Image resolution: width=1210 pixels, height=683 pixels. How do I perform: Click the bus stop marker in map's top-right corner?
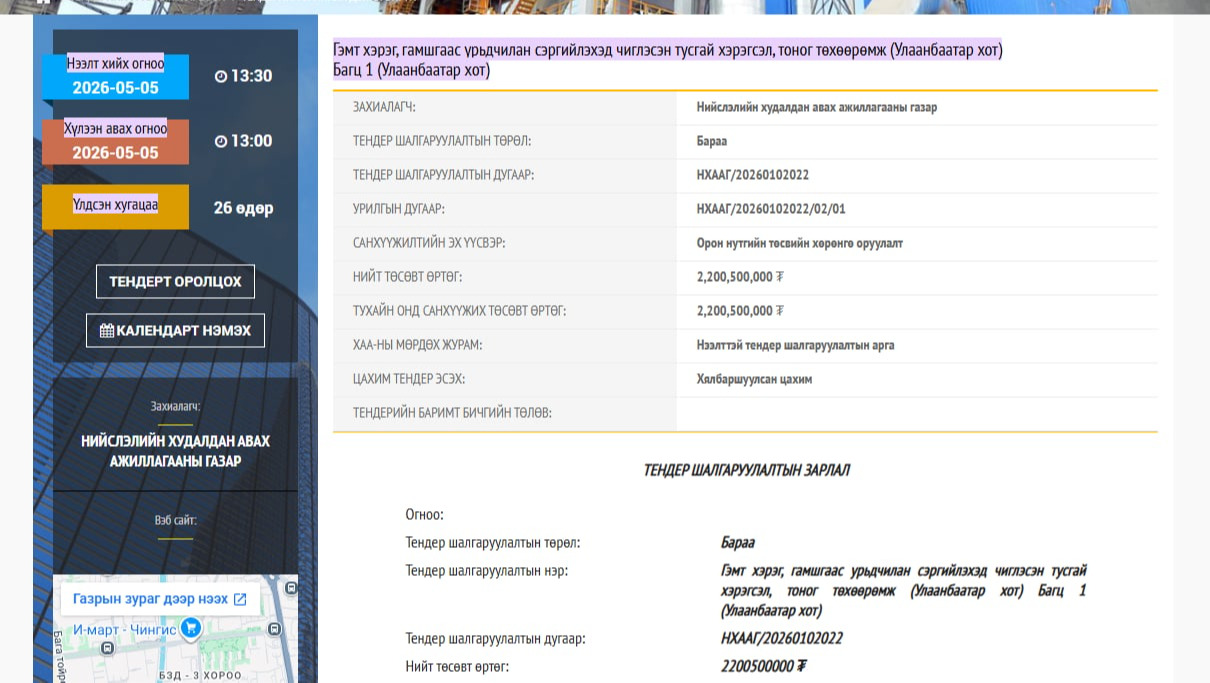(290, 589)
